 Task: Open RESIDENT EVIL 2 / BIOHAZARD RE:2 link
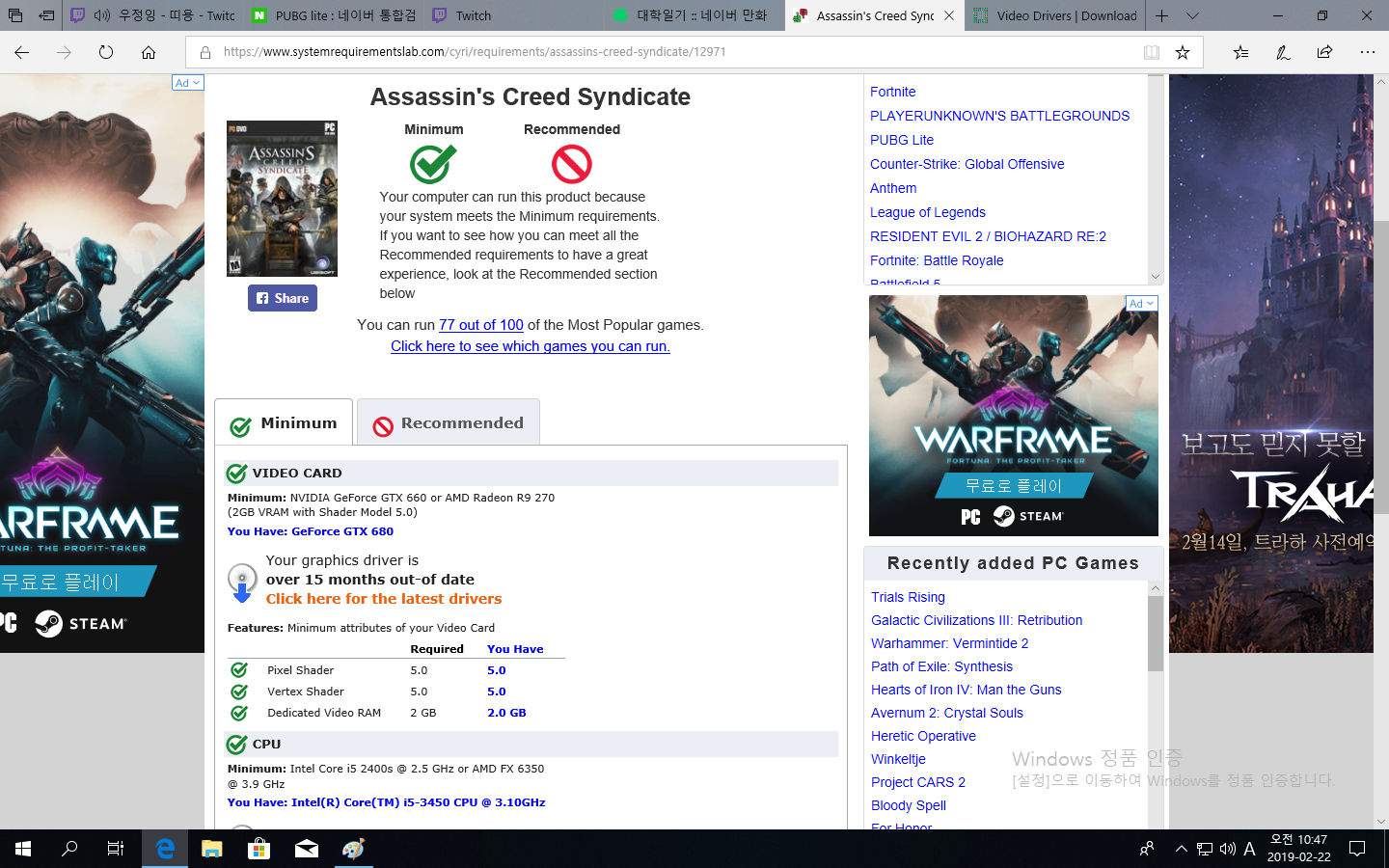click(988, 236)
